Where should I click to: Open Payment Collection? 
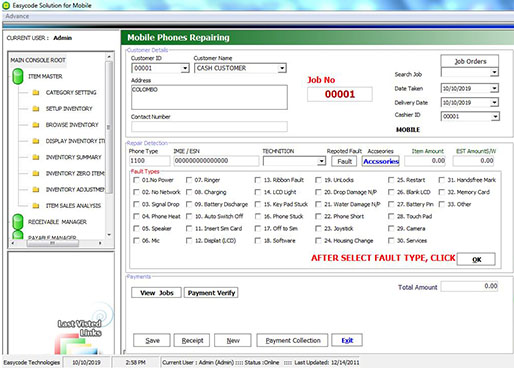pos(292,340)
